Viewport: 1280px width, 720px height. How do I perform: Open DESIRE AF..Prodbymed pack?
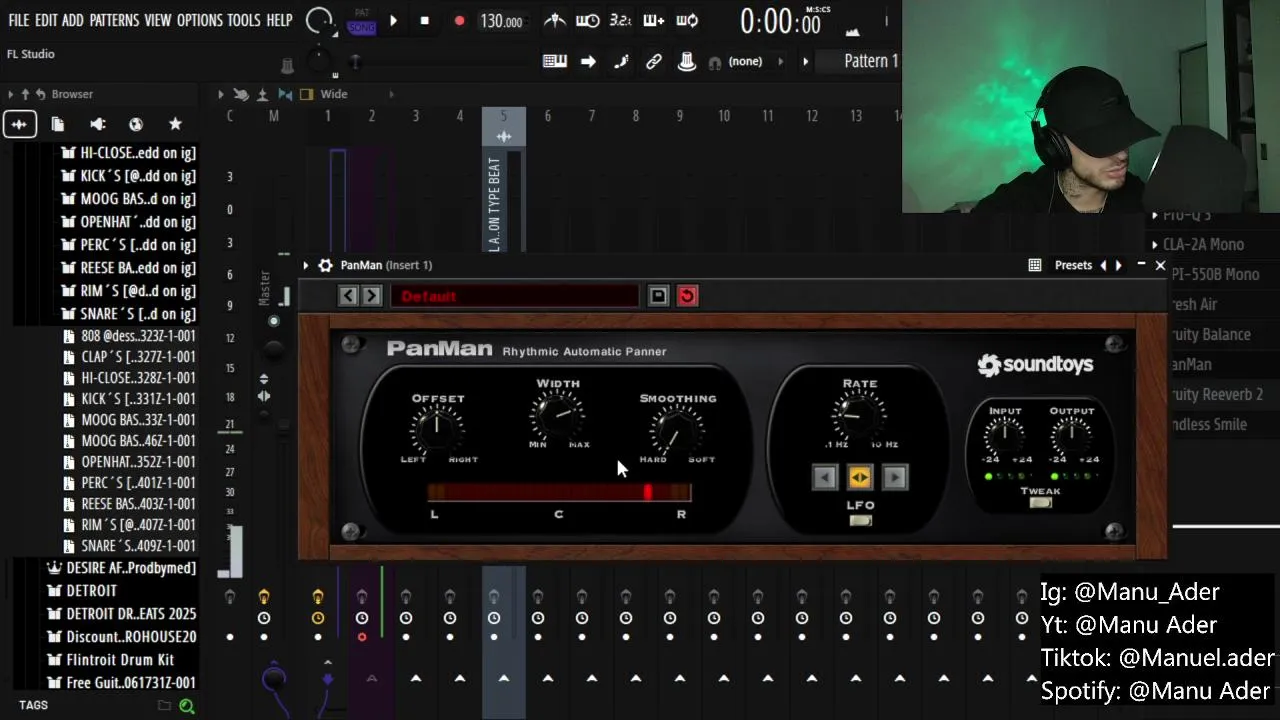(x=121, y=568)
